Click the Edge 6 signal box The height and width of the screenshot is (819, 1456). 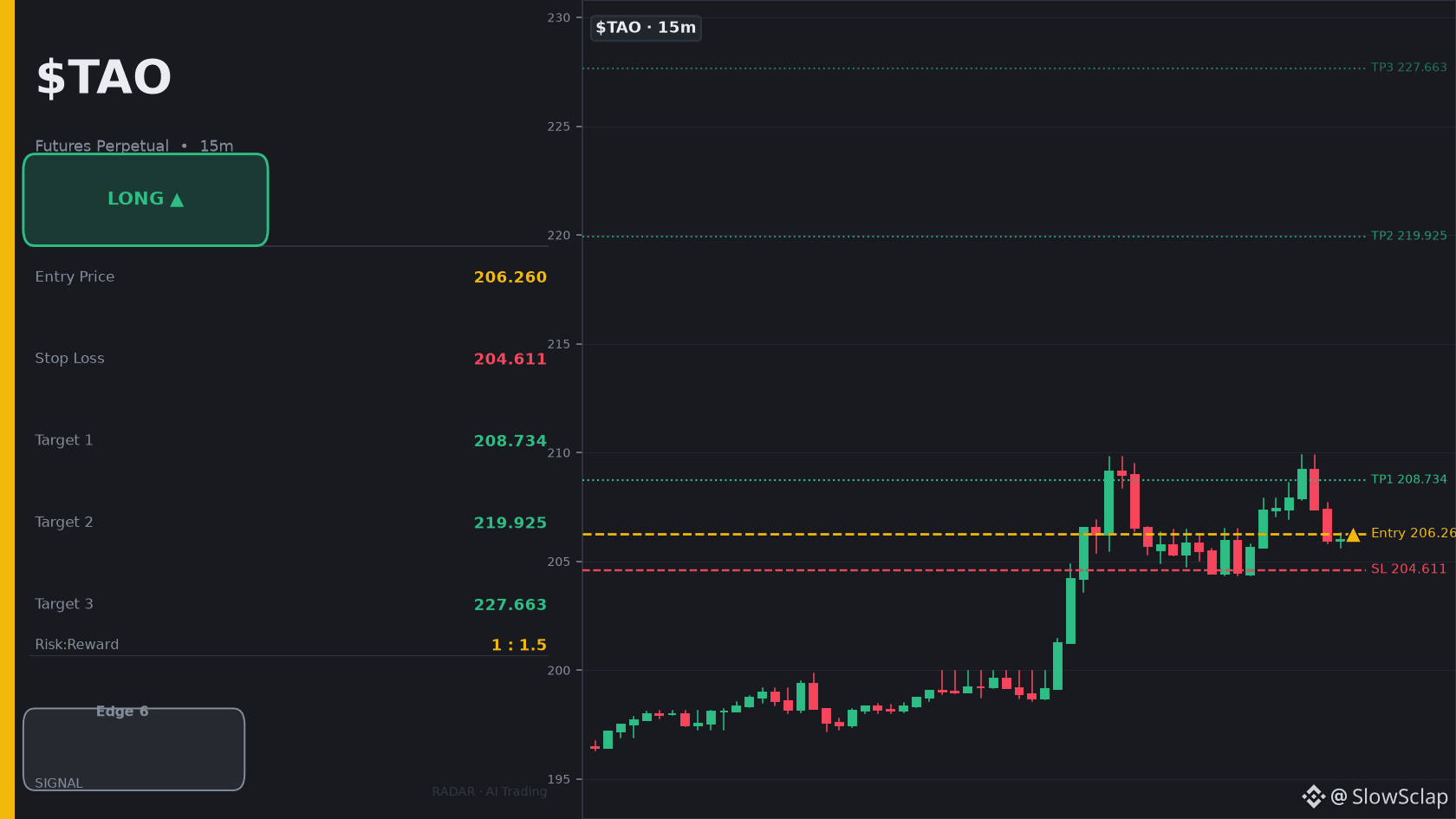click(133, 750)
